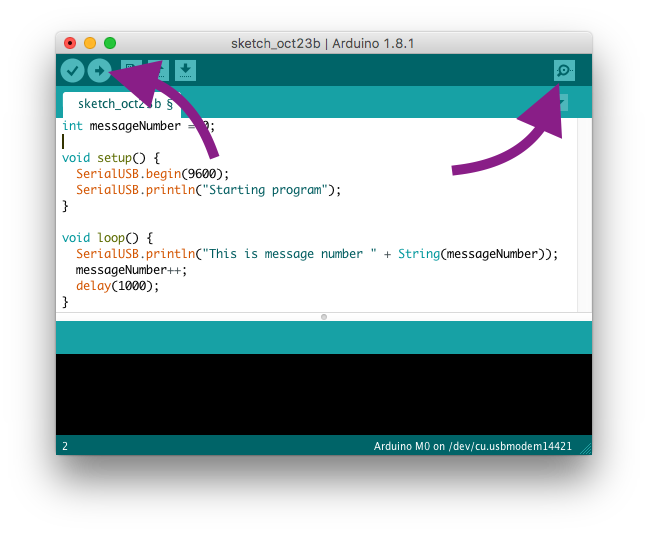Click the line 'int messageNumber' in editor
Viewport: 648px width, 535px height.
tap(138, 126)
